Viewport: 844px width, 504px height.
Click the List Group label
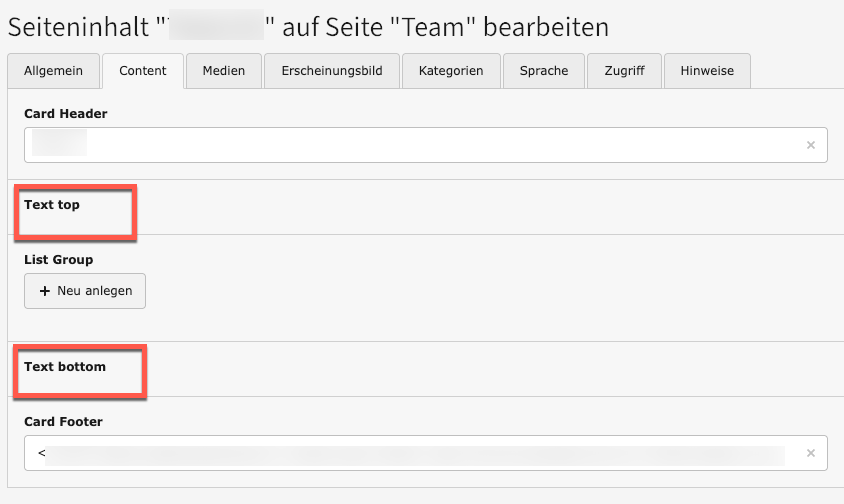(58, 260)
